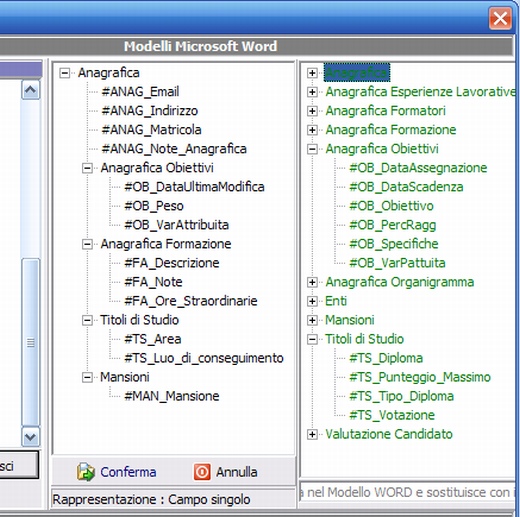Select #TS_Punteggio_Massimo in green tree
The image size is (520, 517).
click(x=420, y=377)
